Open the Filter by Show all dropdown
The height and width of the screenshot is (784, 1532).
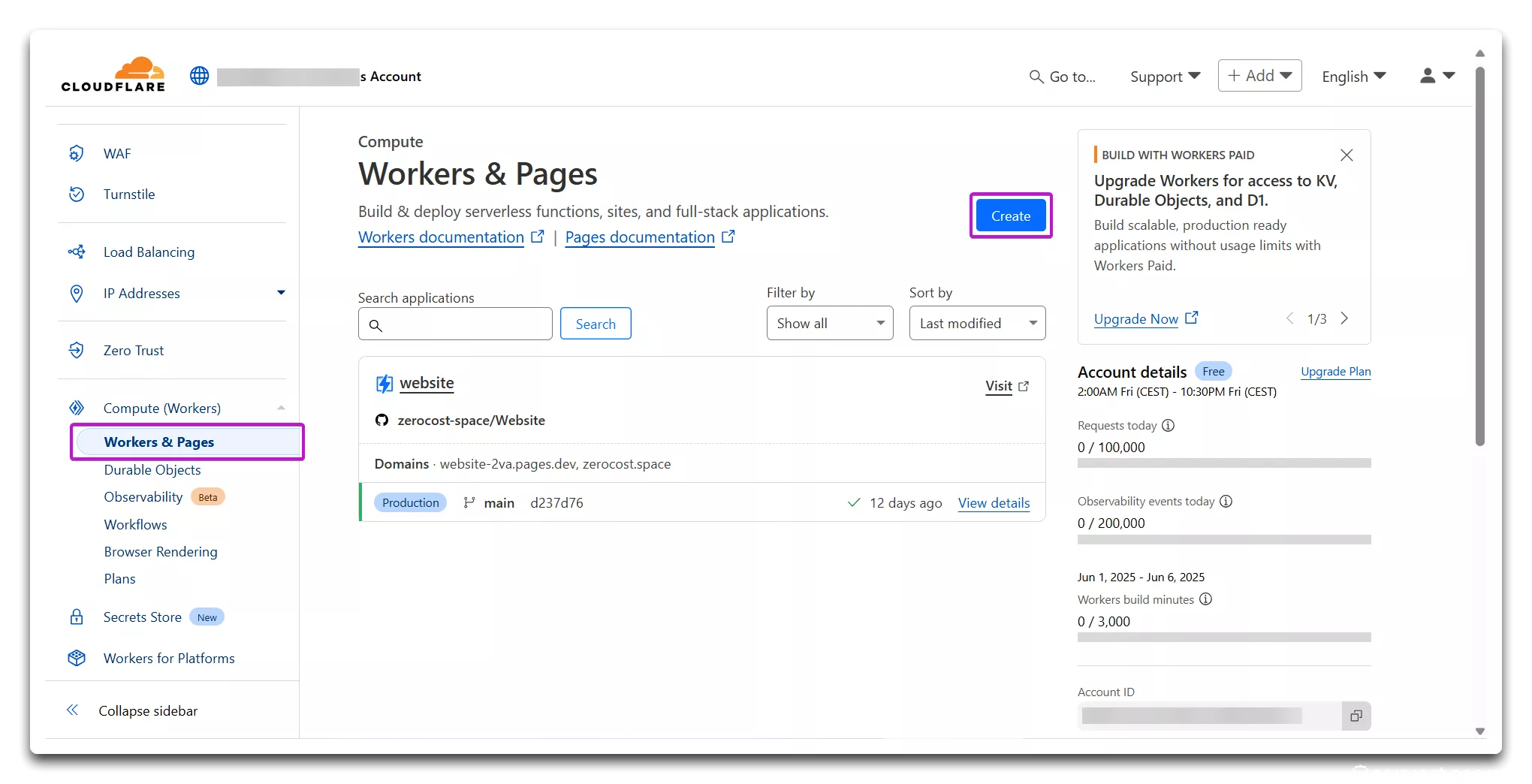[x=830, y=323]
